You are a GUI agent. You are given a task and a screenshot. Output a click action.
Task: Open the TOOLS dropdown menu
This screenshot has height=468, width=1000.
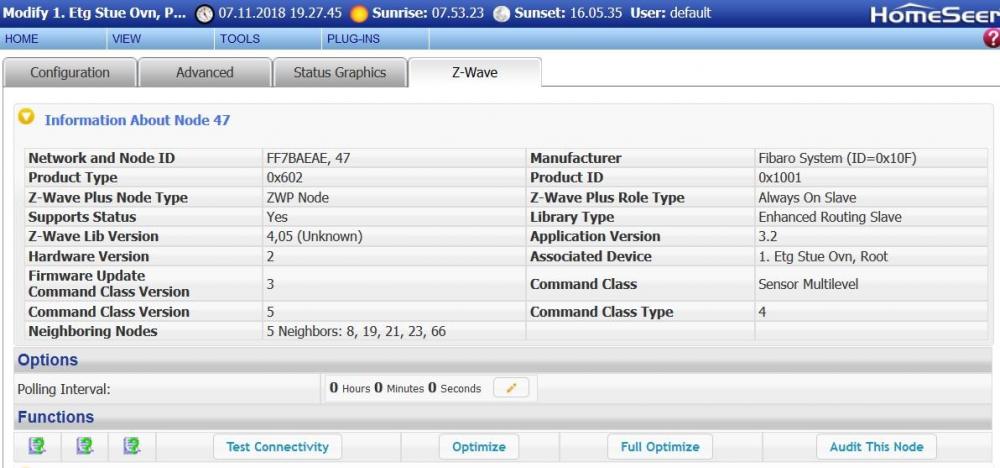coord(239,39)
